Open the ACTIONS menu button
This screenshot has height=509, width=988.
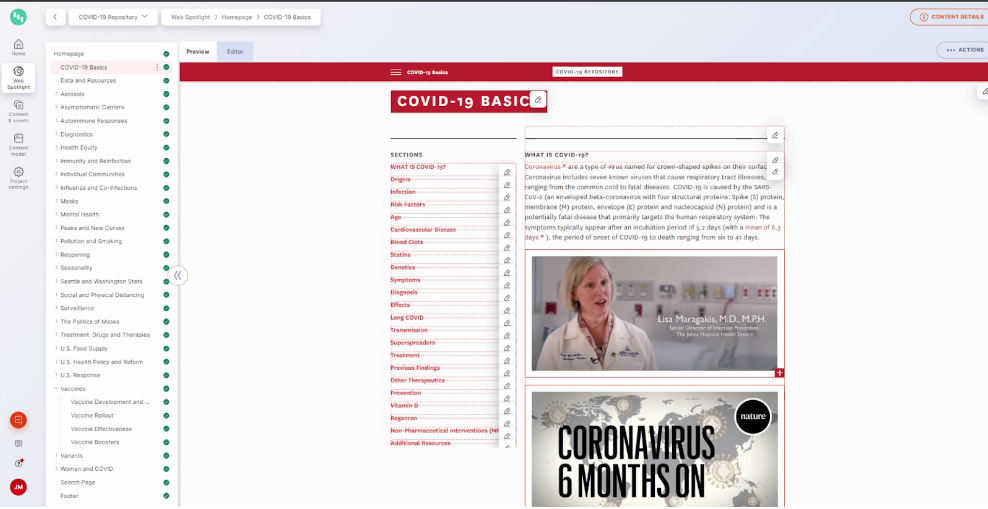point(963,50)
